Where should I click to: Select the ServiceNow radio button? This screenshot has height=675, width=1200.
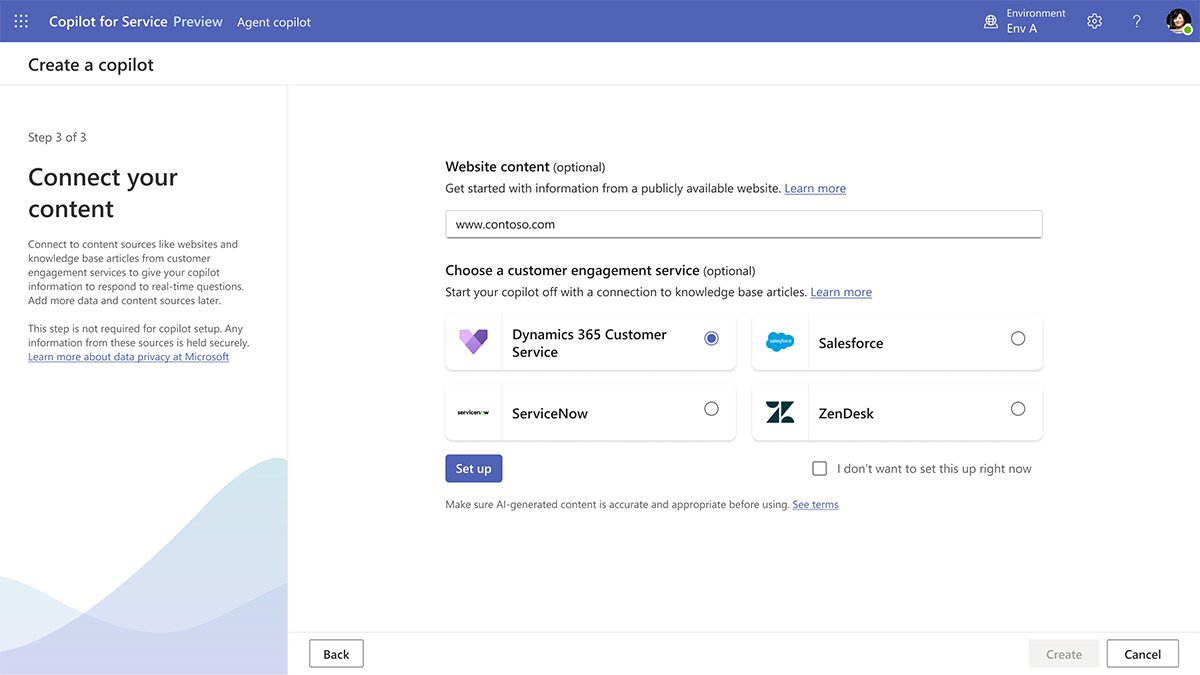point(711,408)
